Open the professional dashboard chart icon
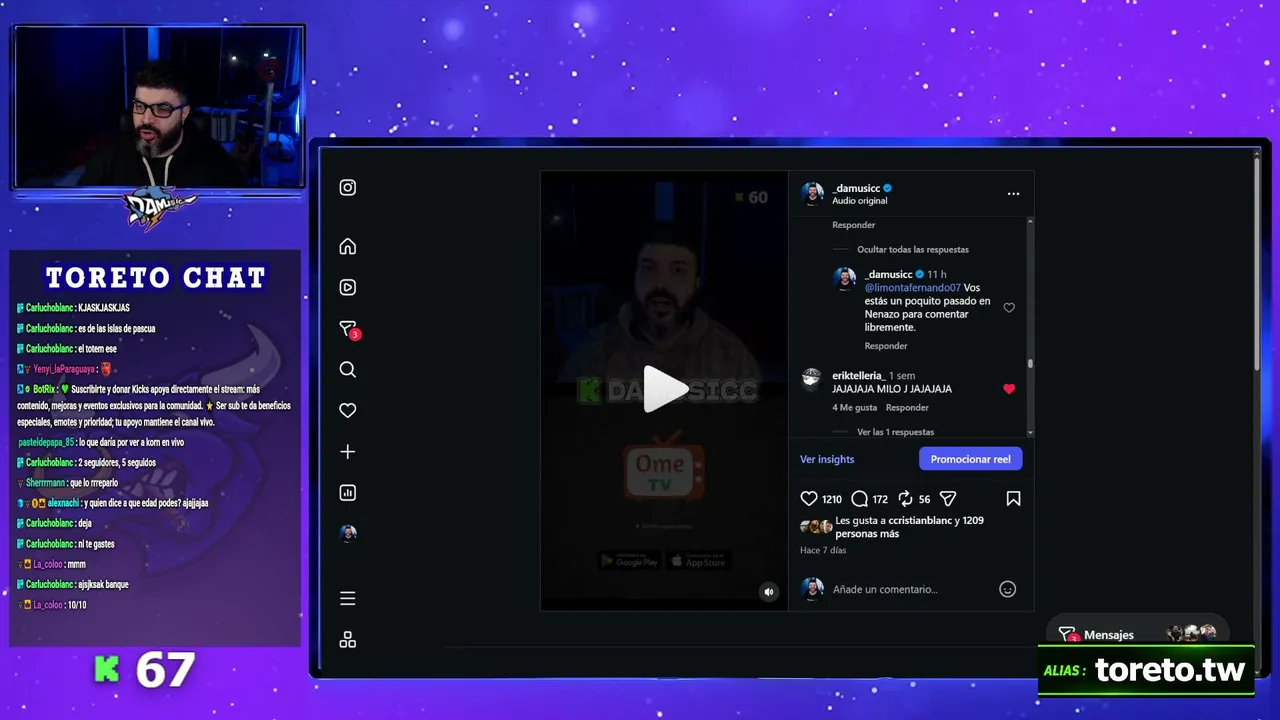The image size is (1280, 720). pos(347,493)
